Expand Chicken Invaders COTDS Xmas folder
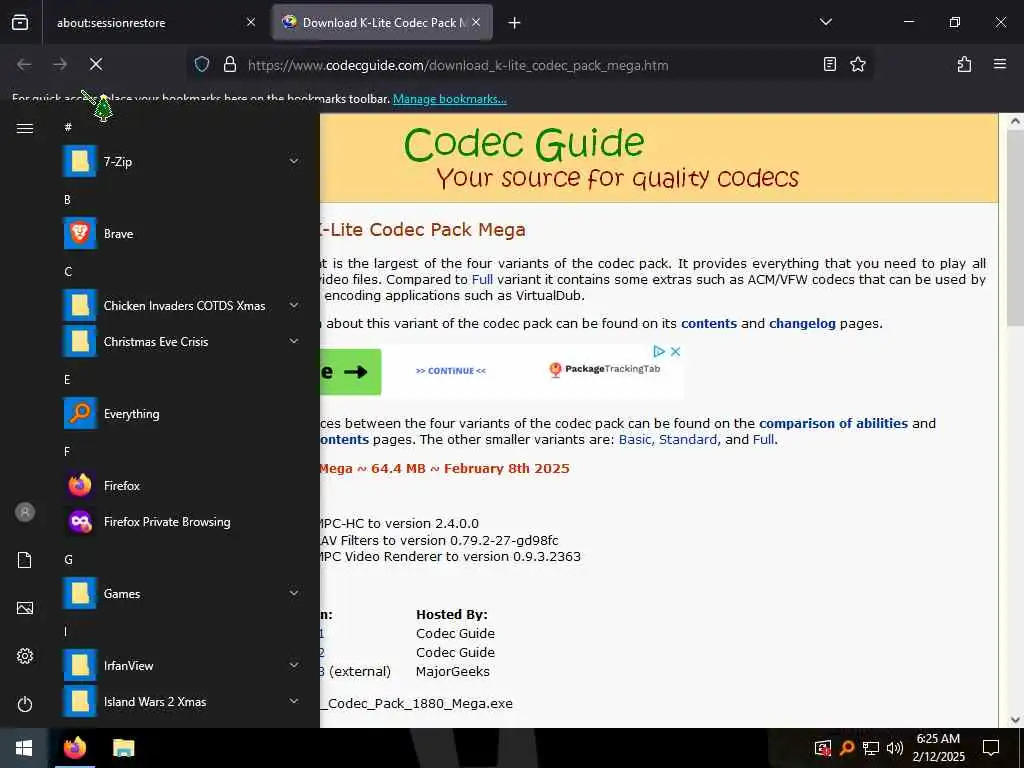Image resolution: width=1024 pixels, height=768 pixels. point(182,306)
